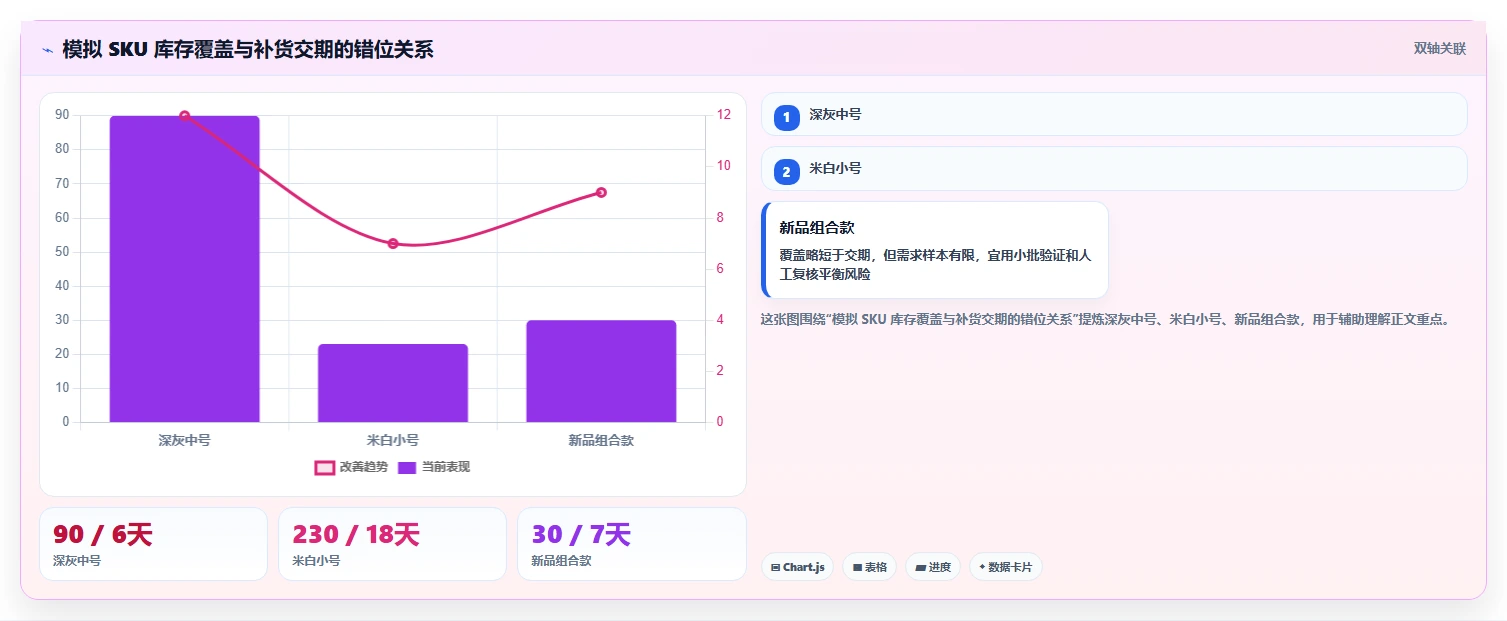The width and height of the screenshot is (1507, 621).
Task: Click the left axis value 90
Action: click(62, 115)
